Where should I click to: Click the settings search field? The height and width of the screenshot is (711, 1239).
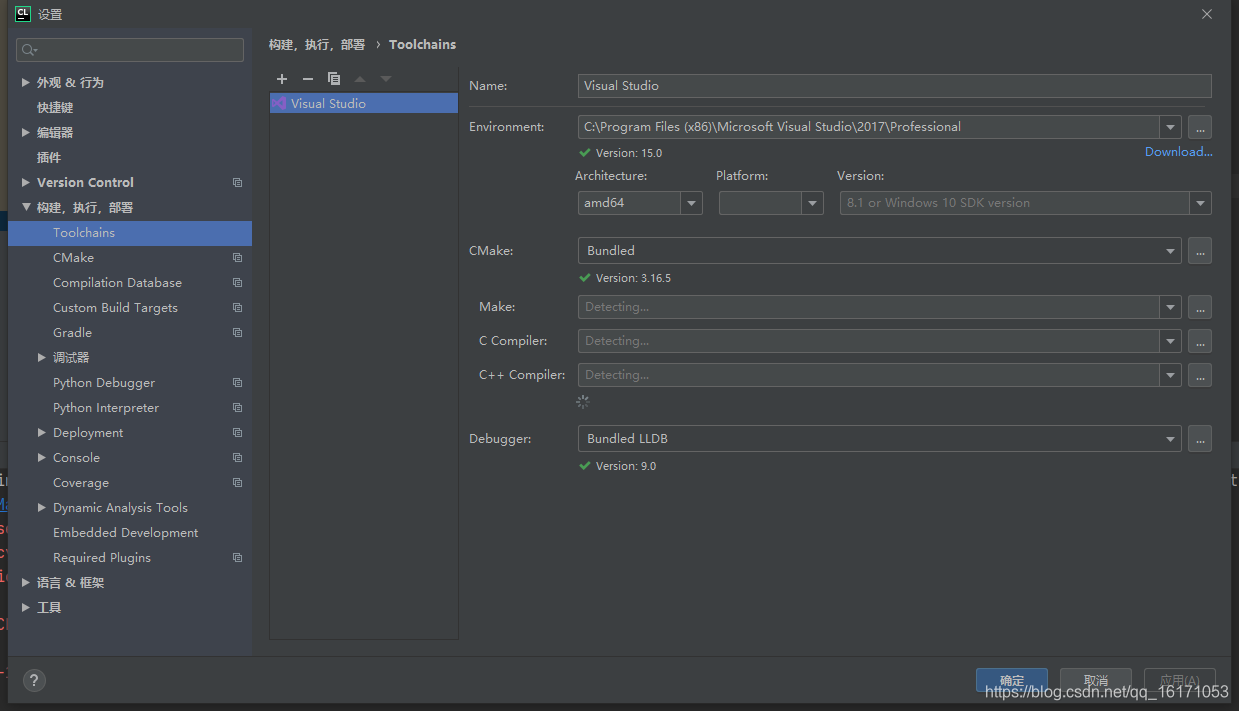click(130, 50)
